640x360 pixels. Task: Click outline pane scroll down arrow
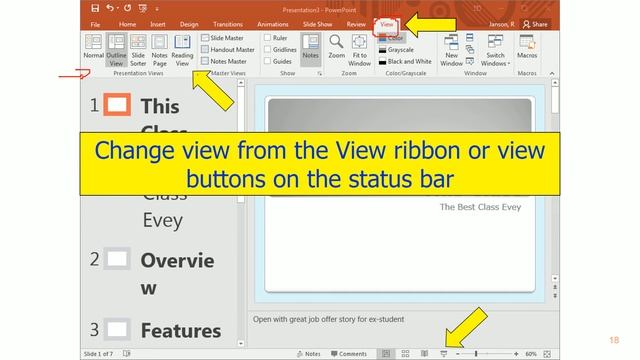click(241, 343)
